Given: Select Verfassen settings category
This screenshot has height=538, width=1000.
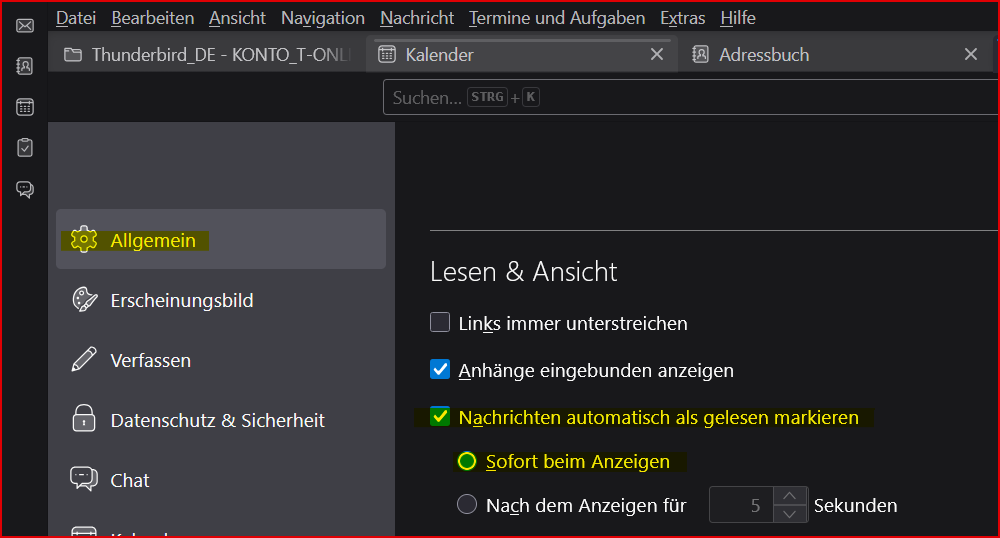Looking at the screenshot, I should pos(221,360).
